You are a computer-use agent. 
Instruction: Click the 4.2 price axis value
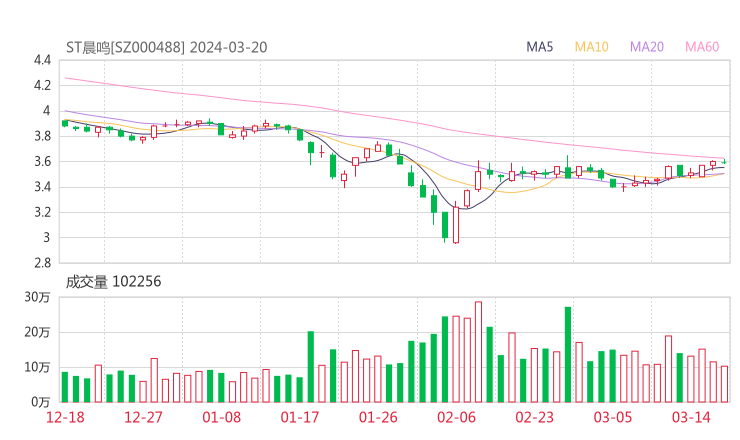[42, 85]
